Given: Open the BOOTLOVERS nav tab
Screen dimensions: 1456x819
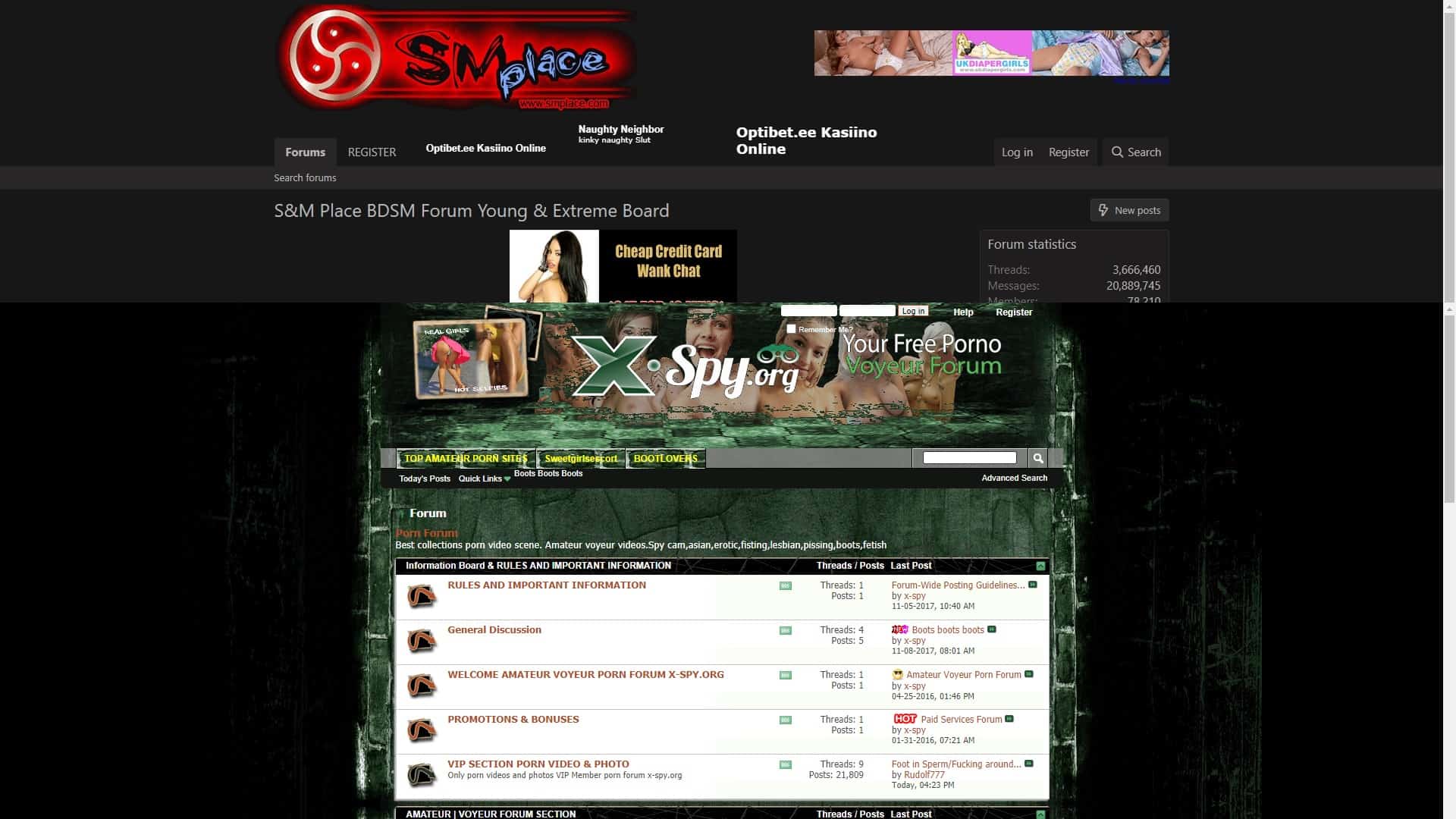Looking at the screenshot, I should coord(665,458).
